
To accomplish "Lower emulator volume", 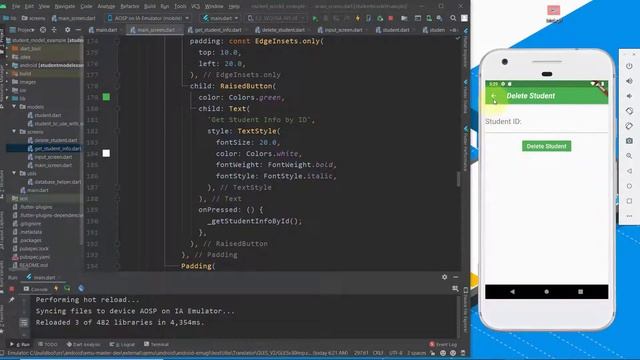I will [x=629, y=96].
